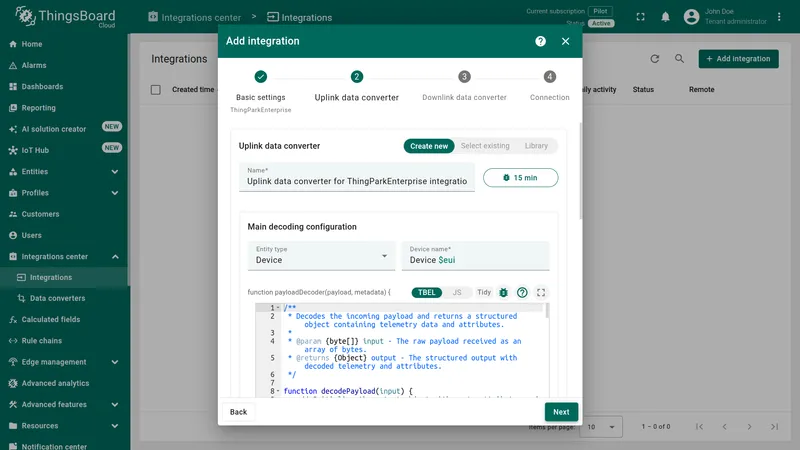This screenshot has width=800, height=450.
Task: Open items per page dropdown
Action: [602, 427]
